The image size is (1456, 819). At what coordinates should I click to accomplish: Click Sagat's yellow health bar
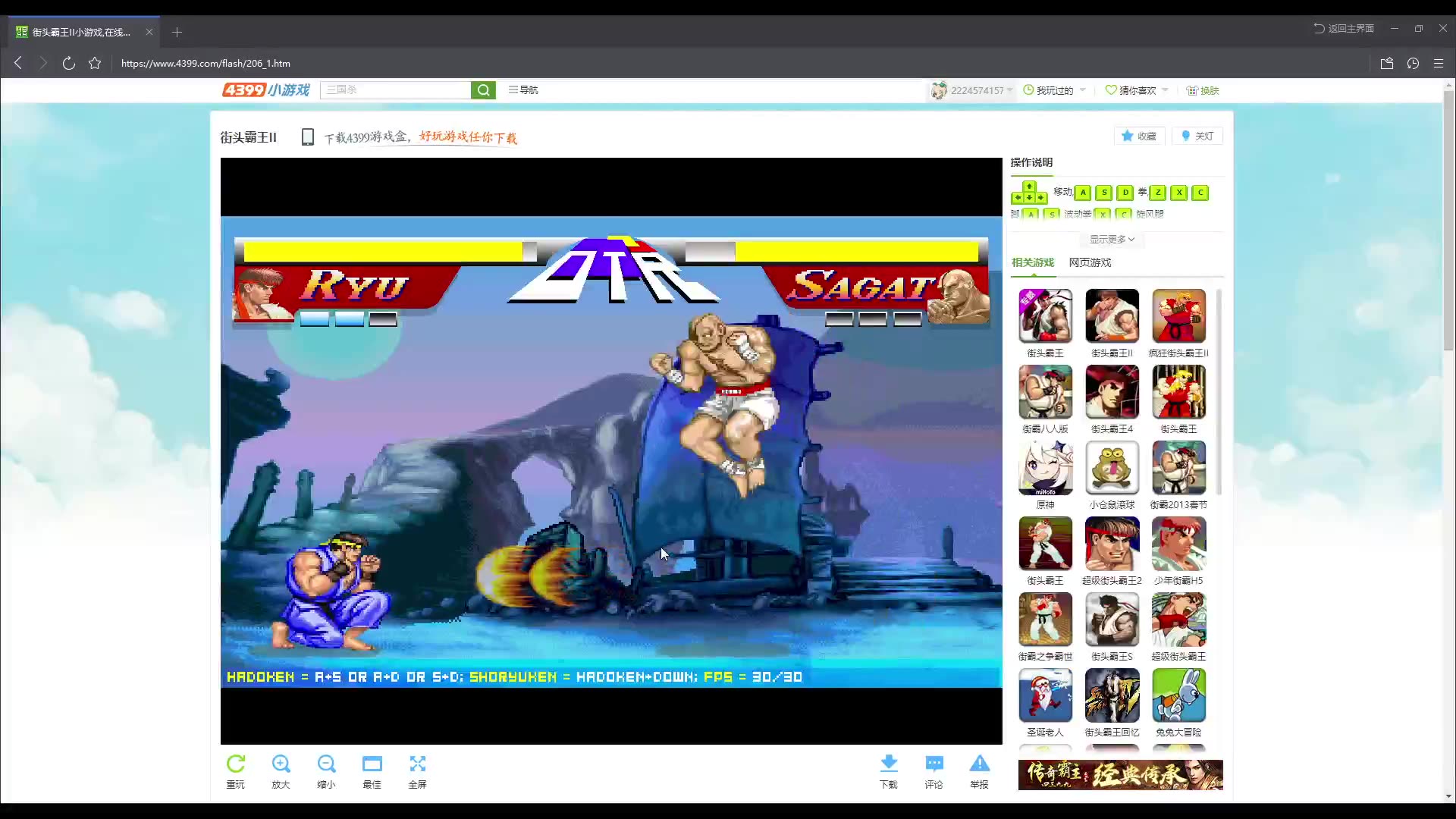click(857, 251)
